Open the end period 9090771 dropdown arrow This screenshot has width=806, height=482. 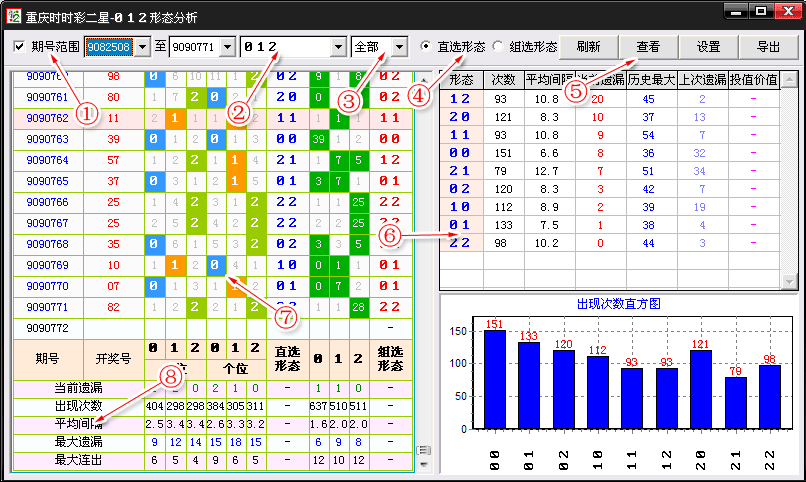[x=226, y=47]
